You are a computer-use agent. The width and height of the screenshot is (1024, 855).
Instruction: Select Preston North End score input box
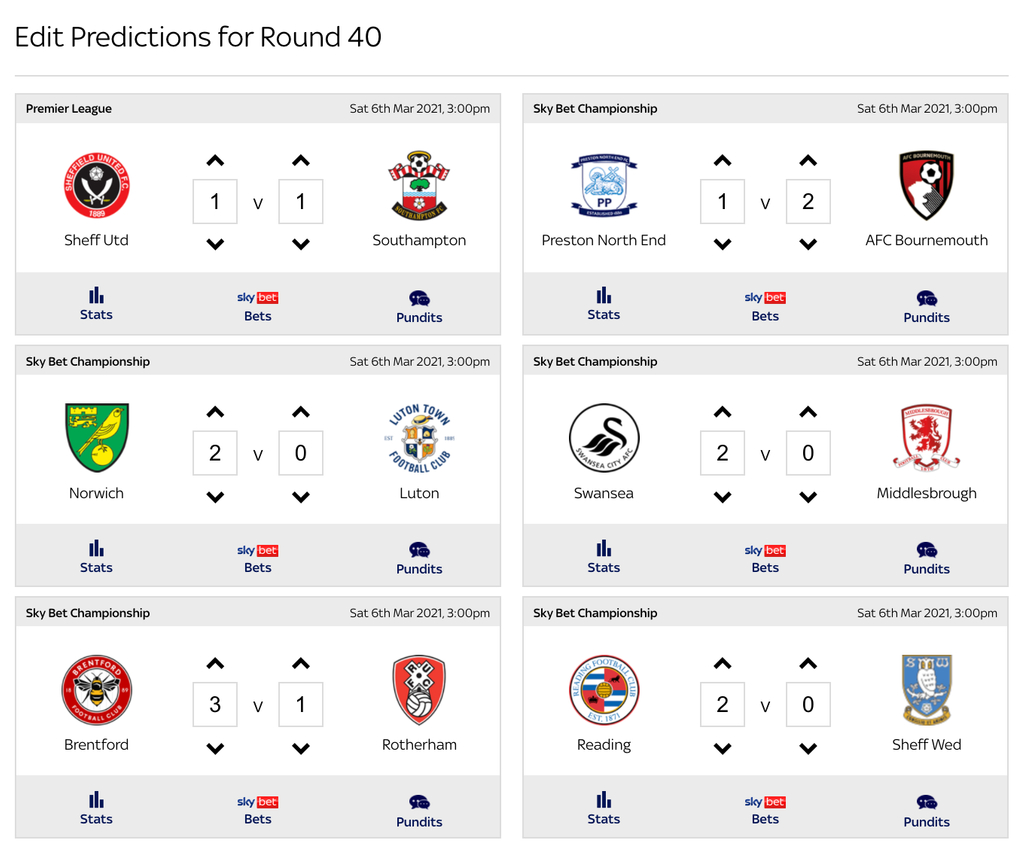[x=722, y=201]
